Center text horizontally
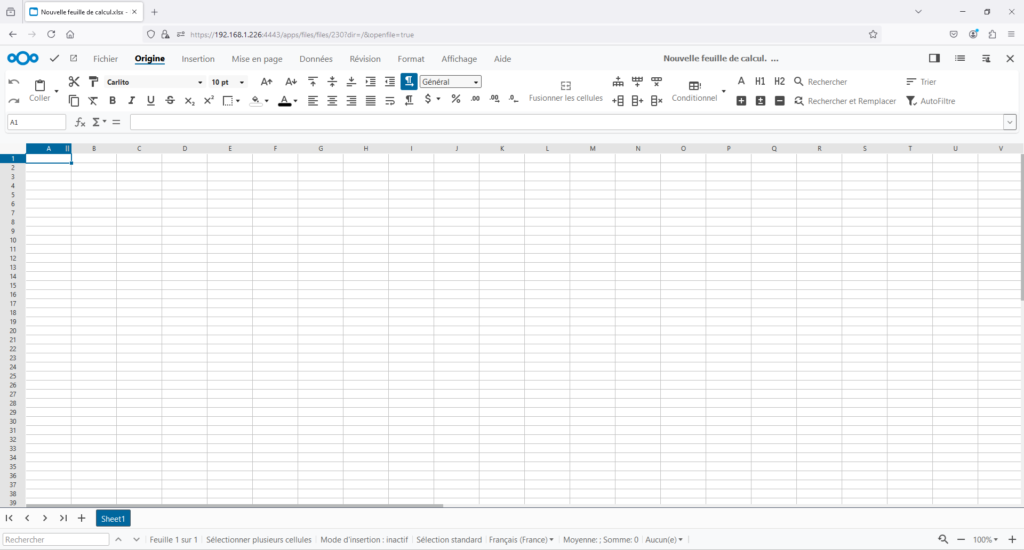This screenshot has height=550, width=1024. pyautogui.click(x=332, y=101)
